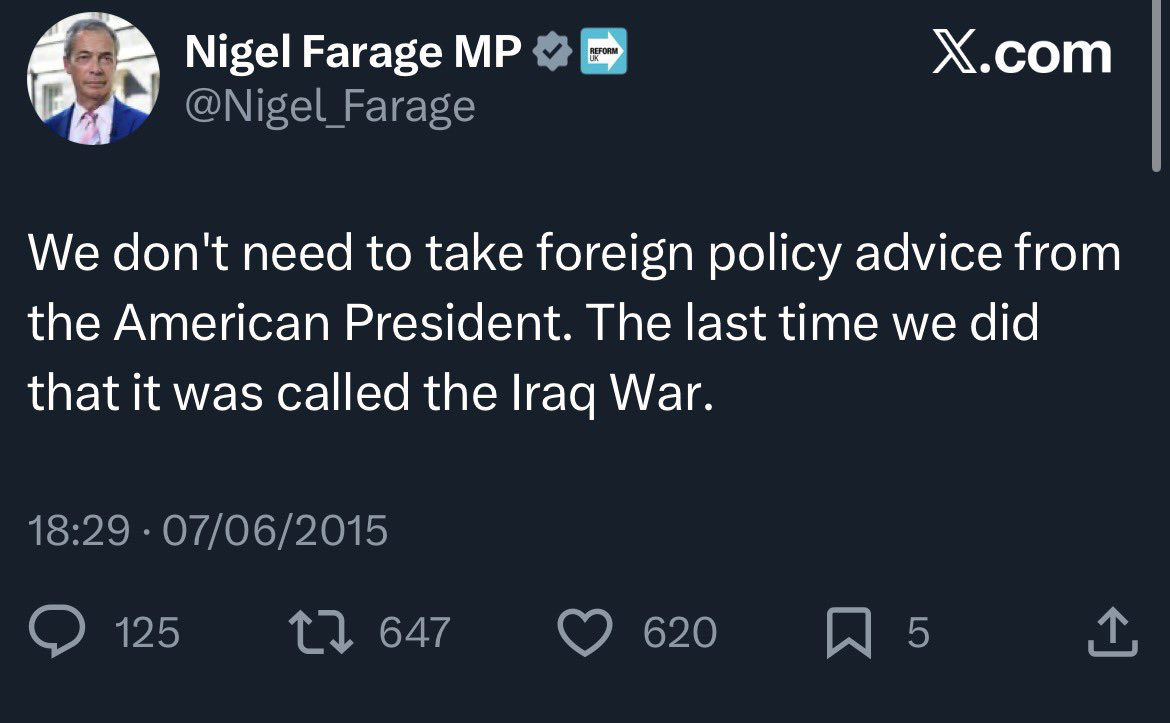Click the 07/06/2015 post date
1170x723 pixels.
(x=274, y=529)
